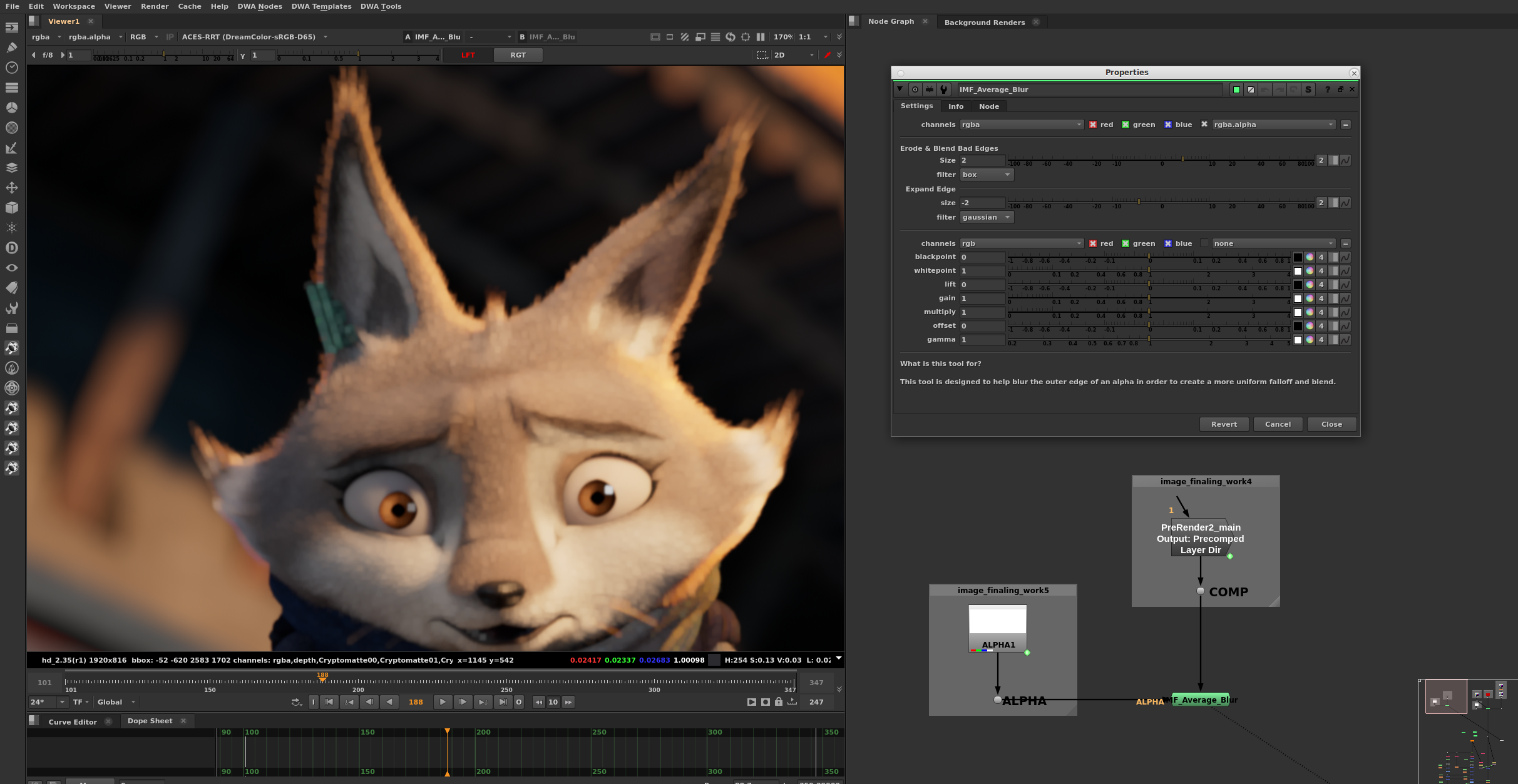
Task: Click the blackpoint black color swatch
Action: 1298,257
